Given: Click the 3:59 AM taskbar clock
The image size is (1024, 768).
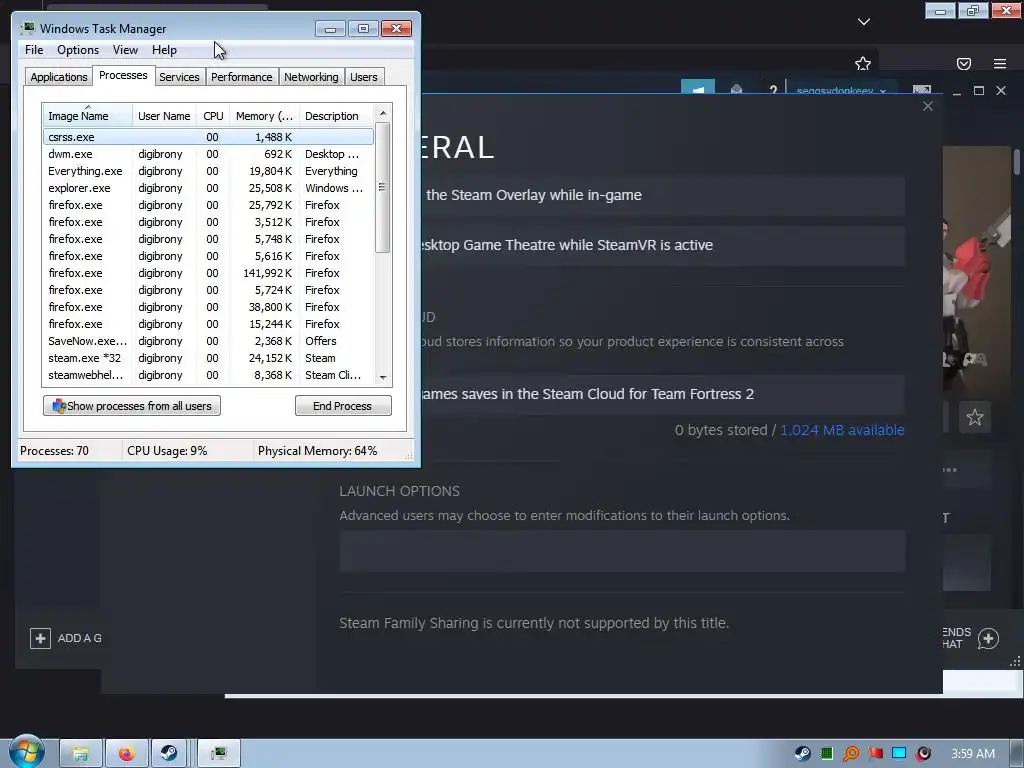Looking at the screenshot, I should 972,754.
